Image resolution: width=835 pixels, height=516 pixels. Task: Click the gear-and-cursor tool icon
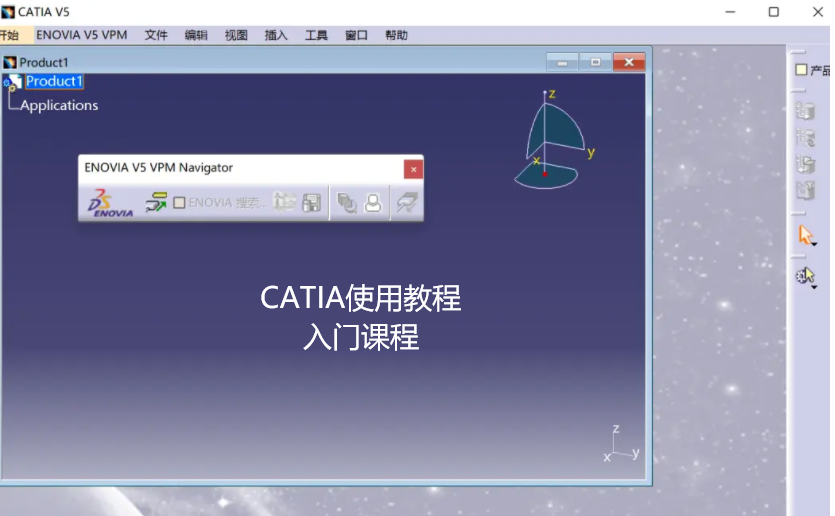[805, 276]
